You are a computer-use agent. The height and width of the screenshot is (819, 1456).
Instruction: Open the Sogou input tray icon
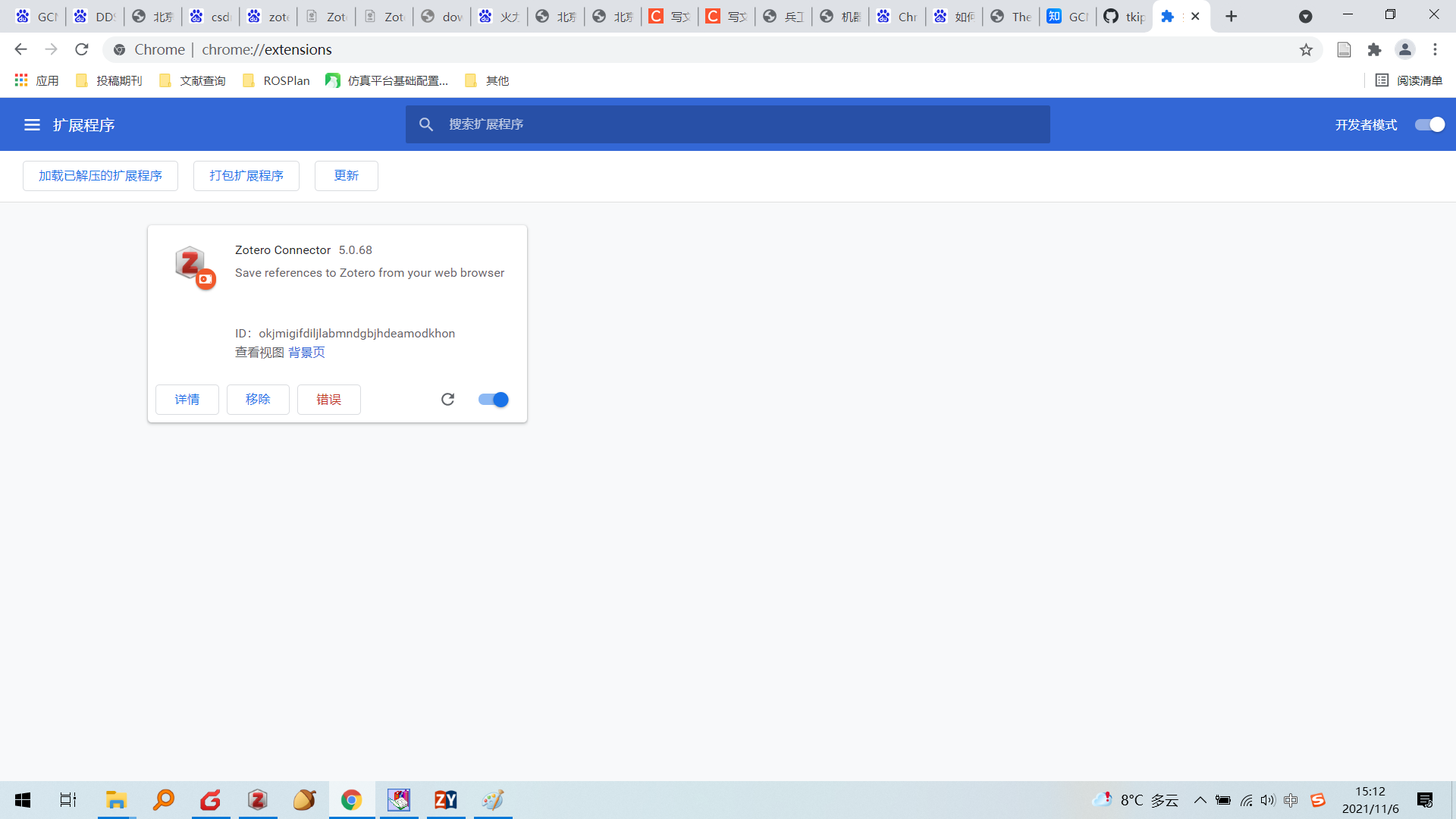(1318, 800)
